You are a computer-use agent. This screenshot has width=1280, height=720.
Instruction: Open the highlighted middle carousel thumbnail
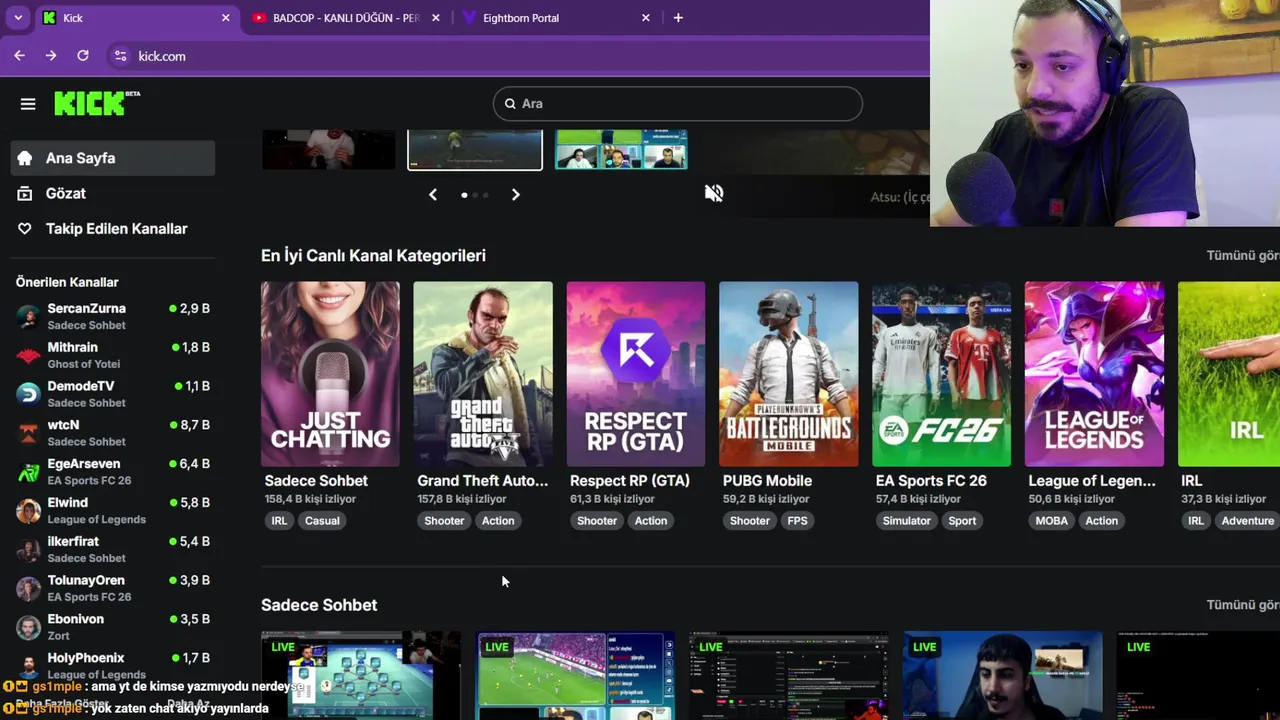pyautogui.click(x=475, y=149)
